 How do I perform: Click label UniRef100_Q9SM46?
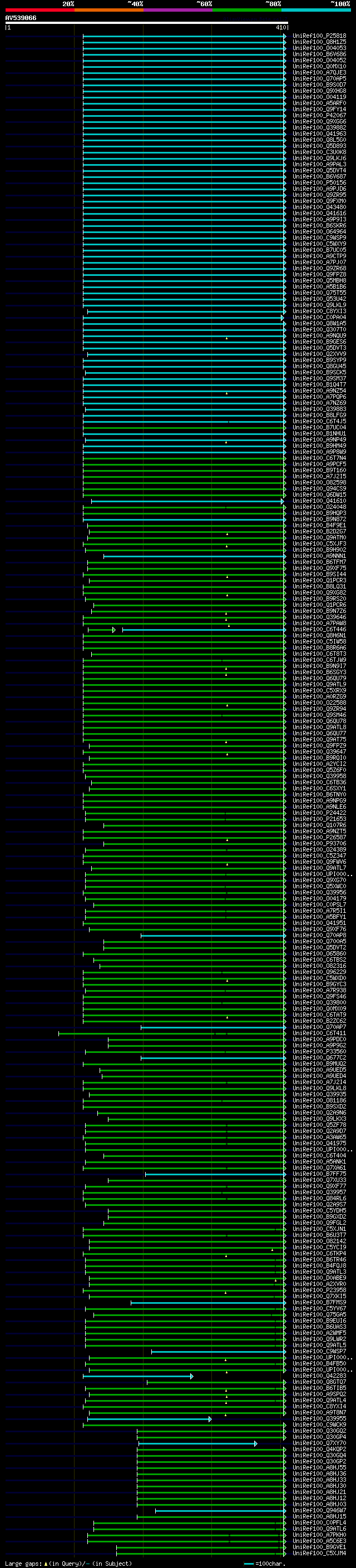319,715
